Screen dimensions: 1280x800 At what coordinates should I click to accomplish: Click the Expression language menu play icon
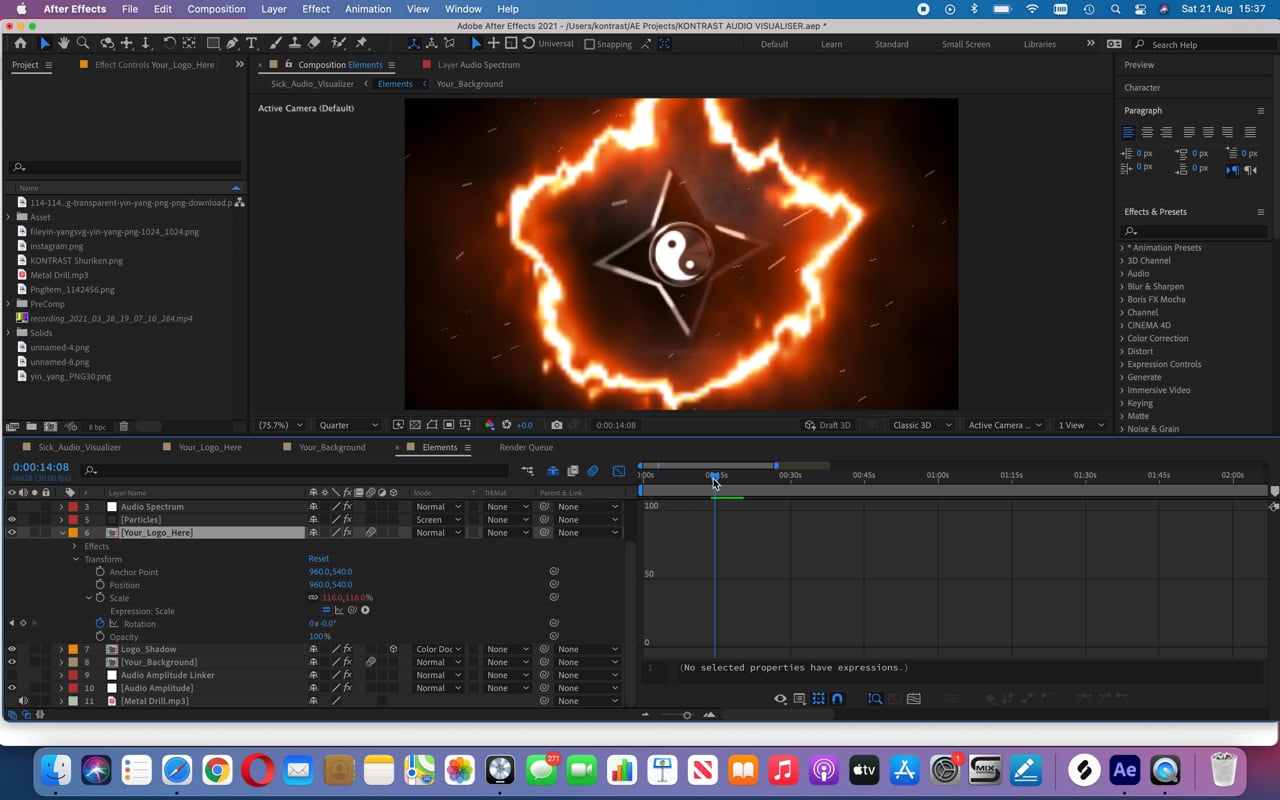(365, 610)
